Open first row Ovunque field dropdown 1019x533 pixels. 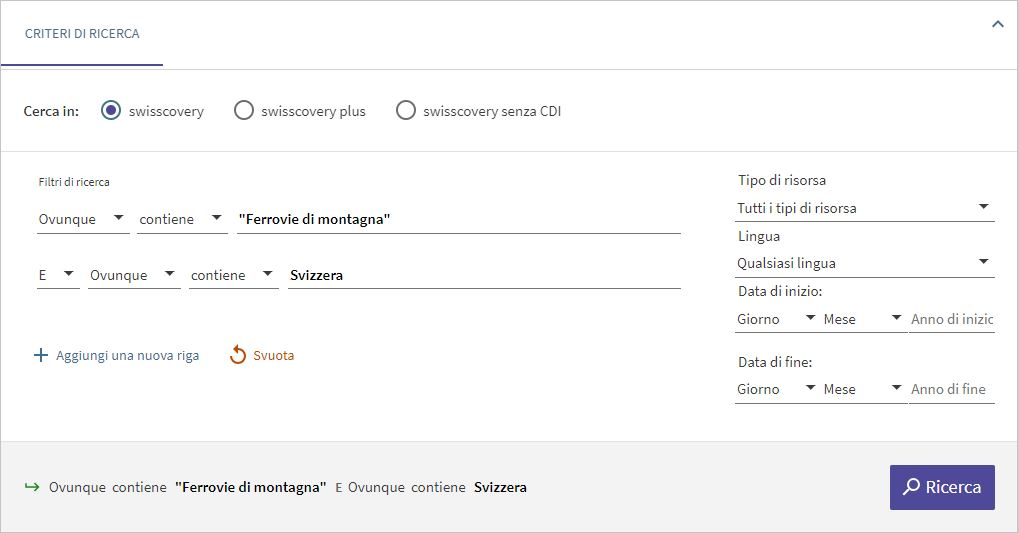coord(83,219)
